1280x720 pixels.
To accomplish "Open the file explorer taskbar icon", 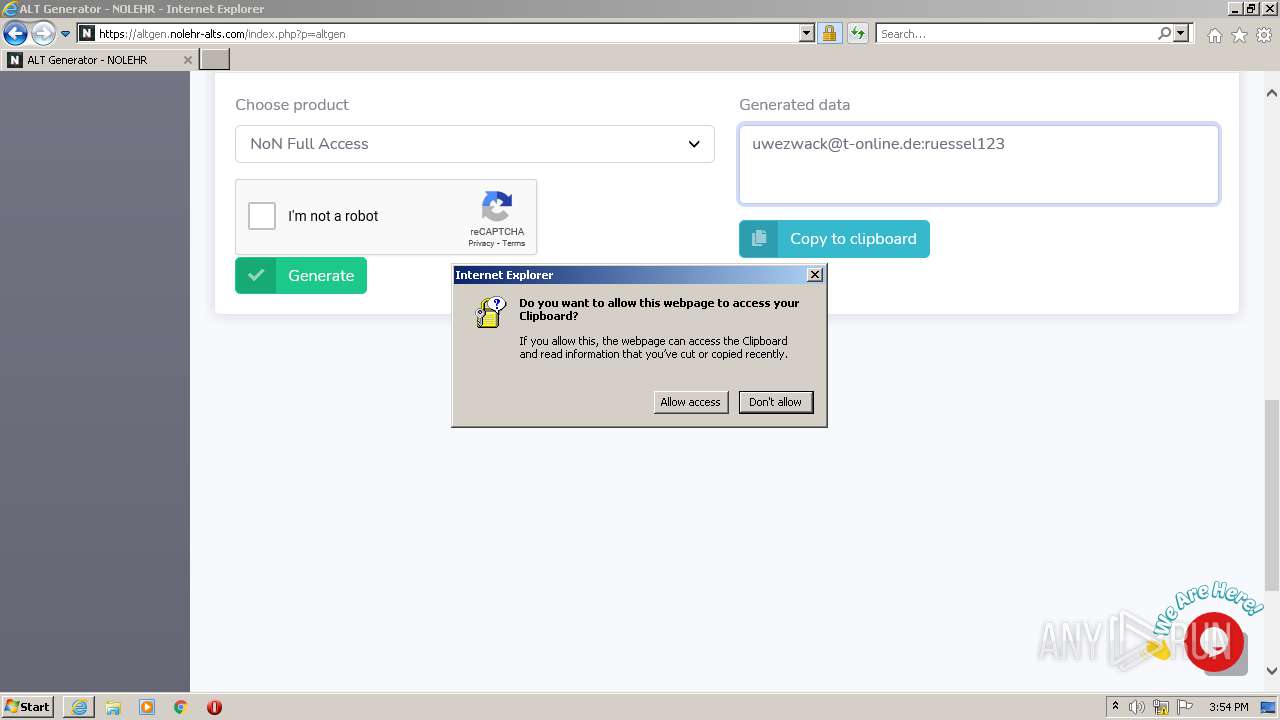I will 113,707.
